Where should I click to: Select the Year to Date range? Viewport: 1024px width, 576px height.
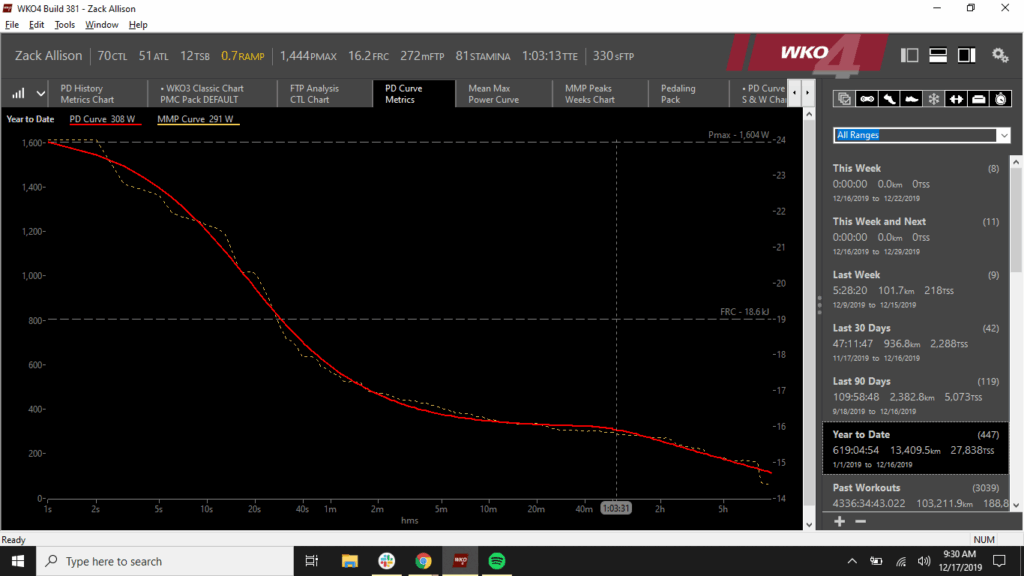915,449
